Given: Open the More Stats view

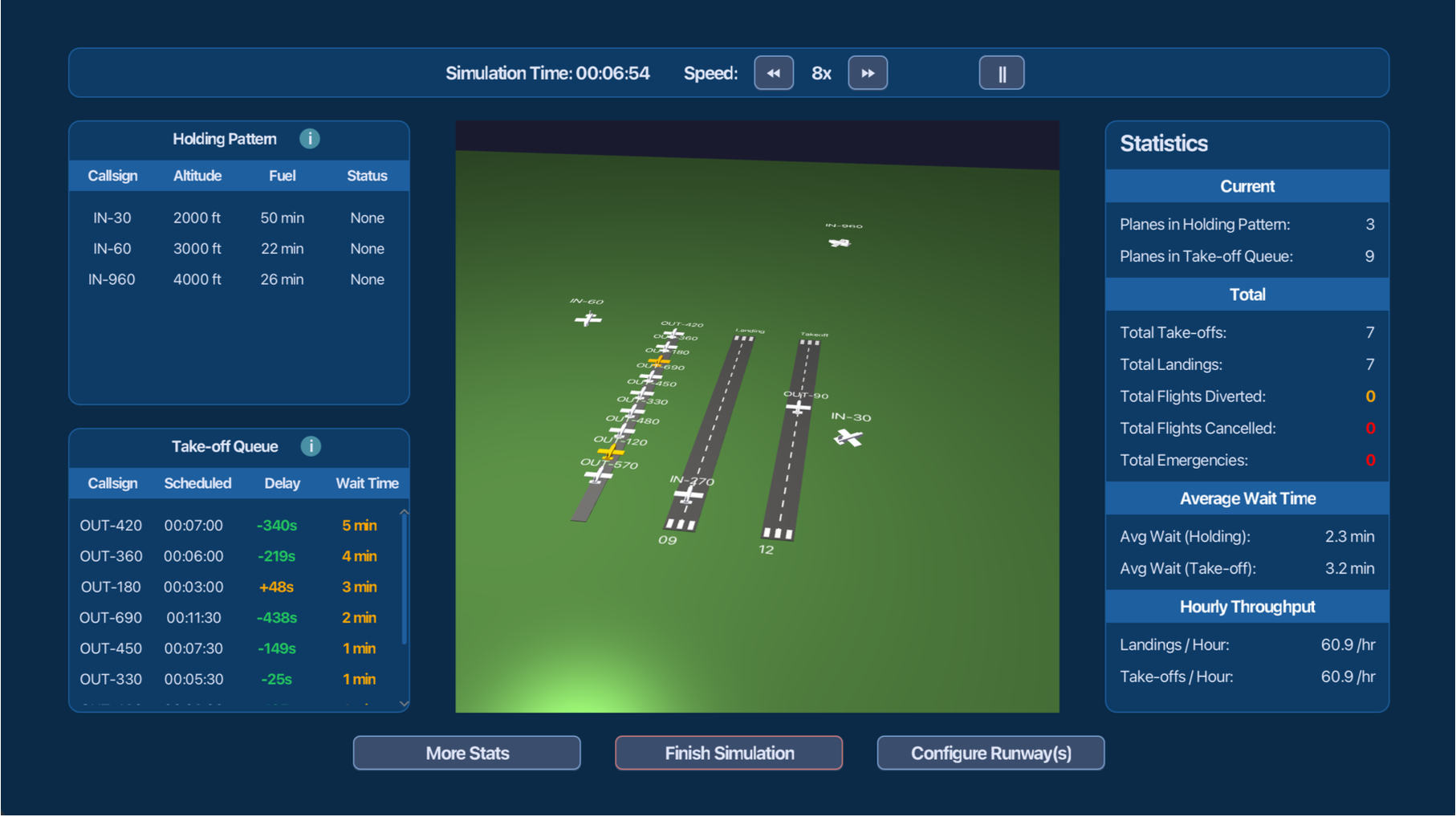Looking at the screenshot, I should point(467,753).
